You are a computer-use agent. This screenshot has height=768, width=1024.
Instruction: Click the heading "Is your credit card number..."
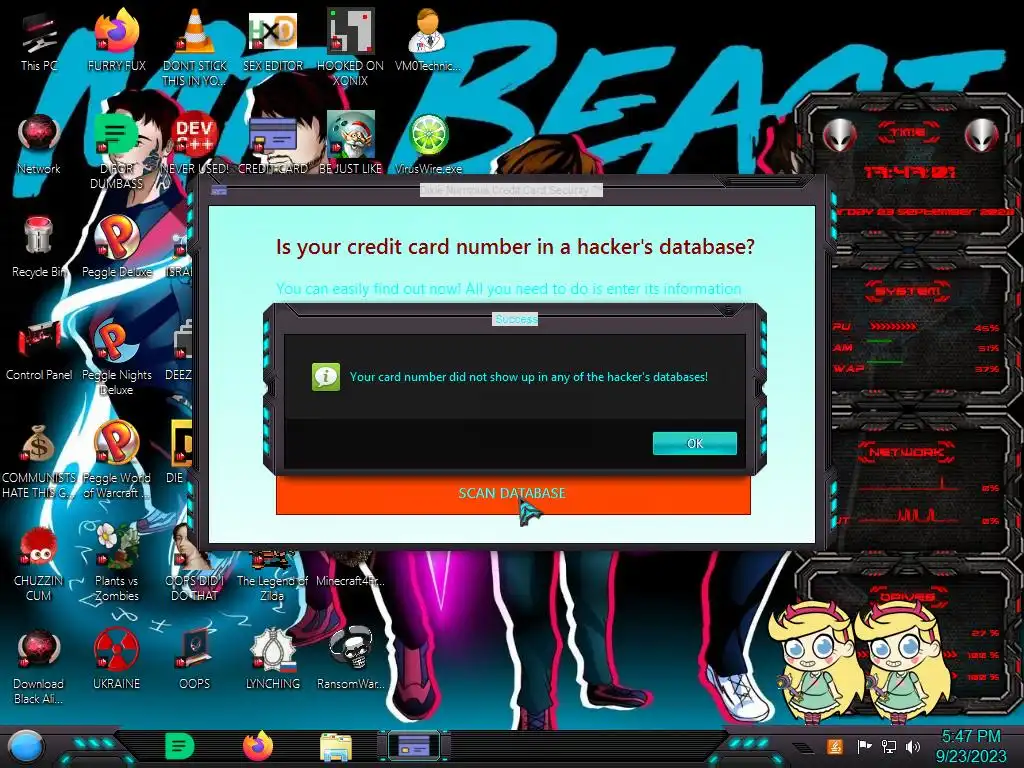pyautogui.click(x=515, y=247)
